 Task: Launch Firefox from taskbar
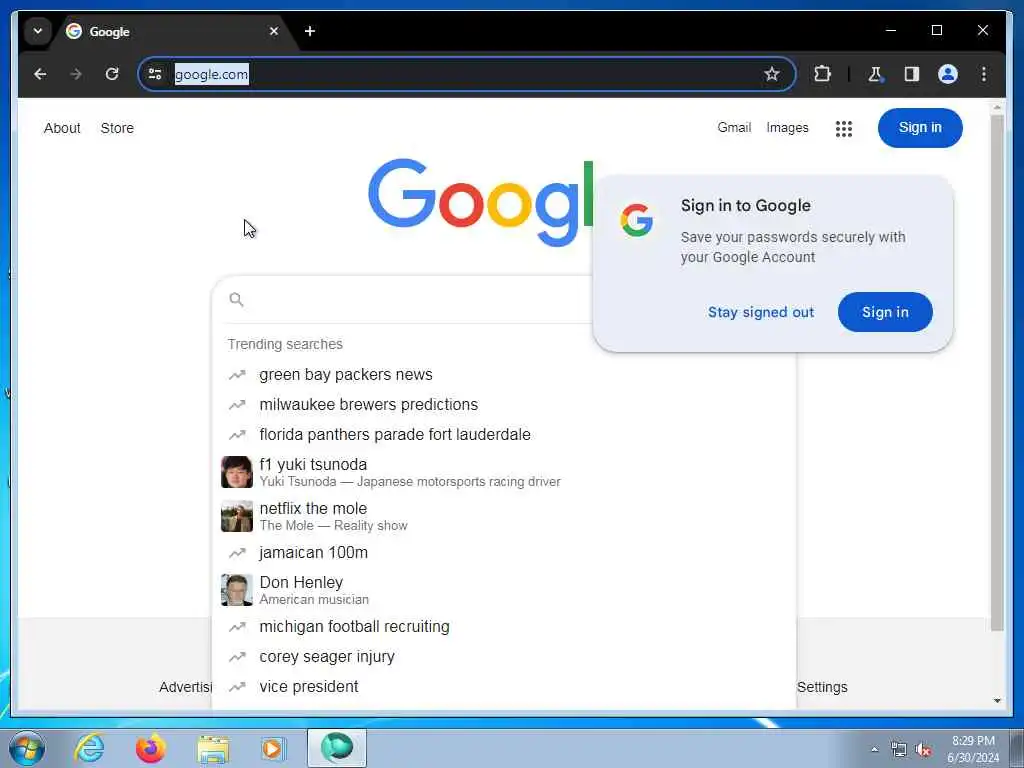tap(151, 748)
